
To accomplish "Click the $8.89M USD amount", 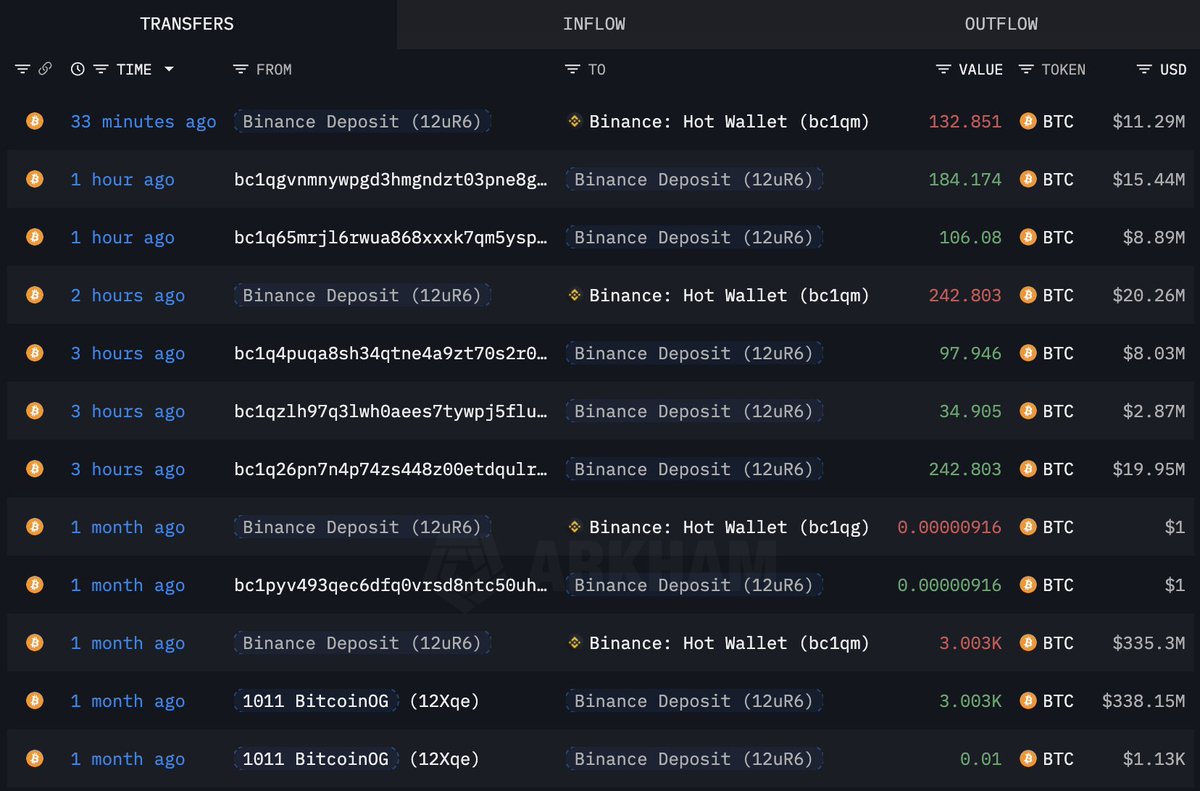I will pyautogui.click(x=1154, y=237).
